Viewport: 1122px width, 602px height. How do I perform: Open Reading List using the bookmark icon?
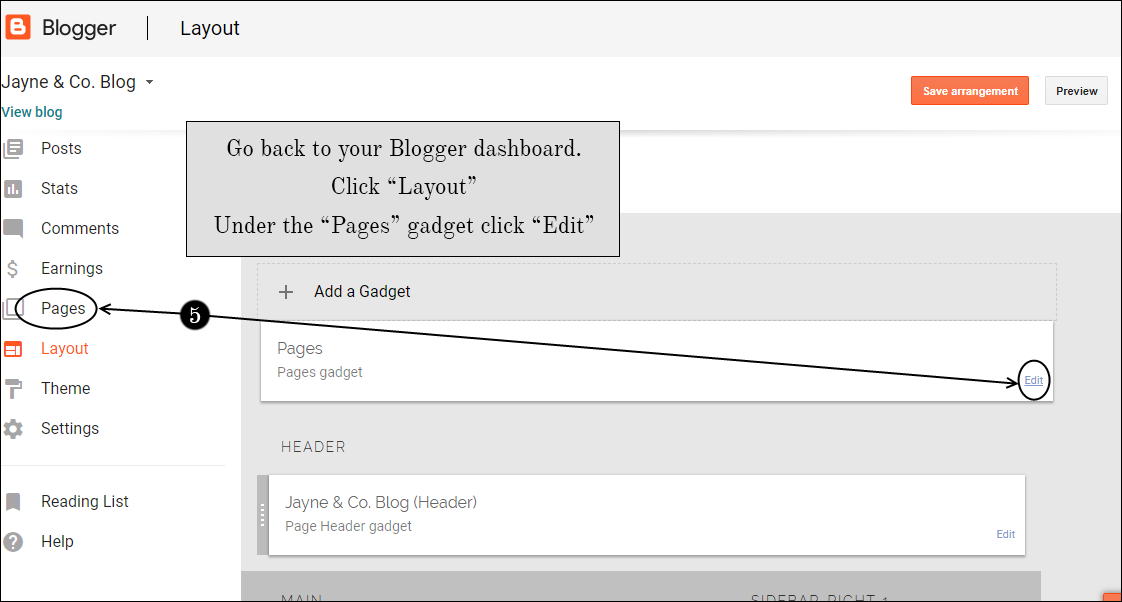tap(16, 501)
